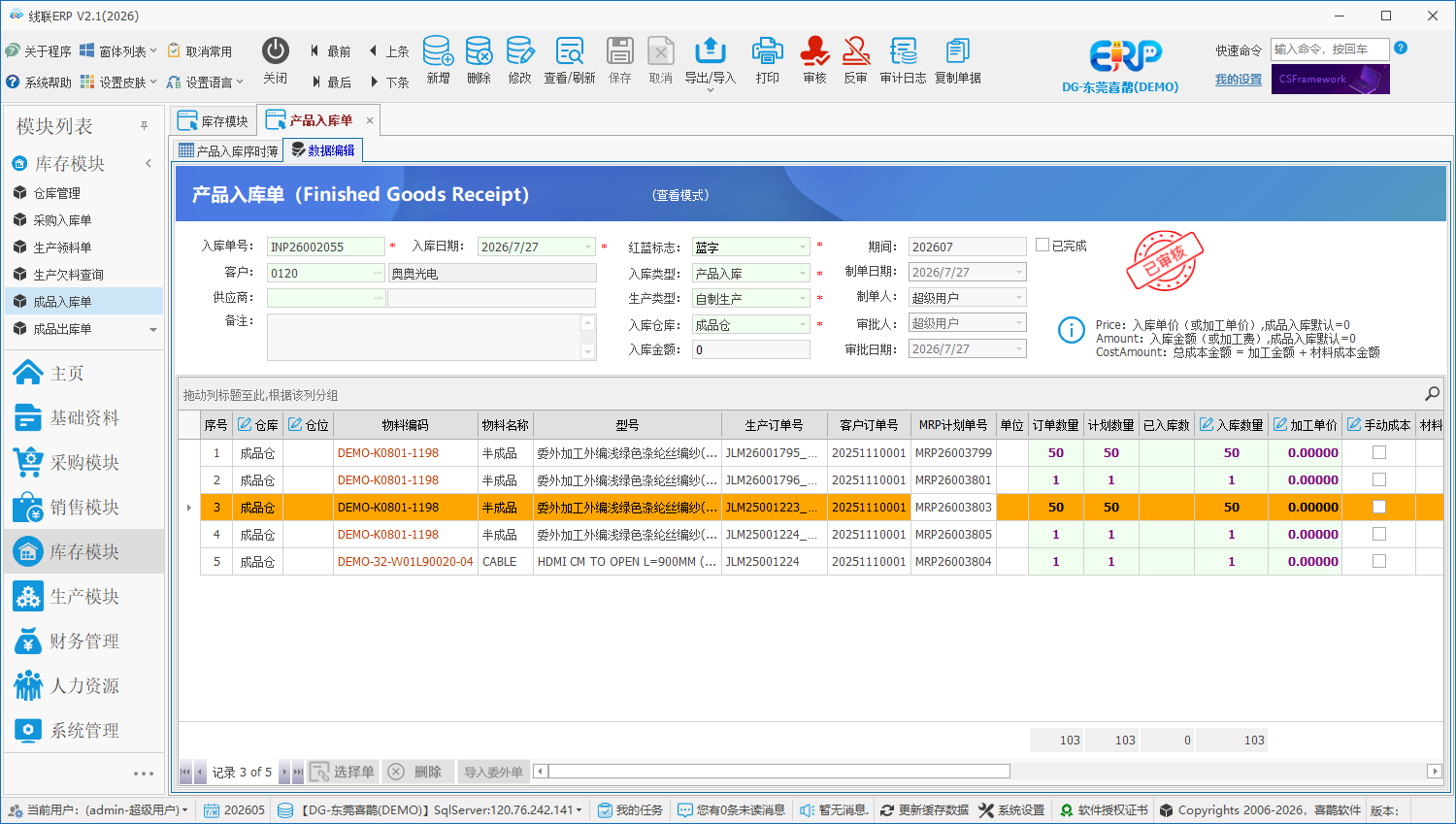
Task: Click the grid search magnifier icon
Action: point(1432,394)
